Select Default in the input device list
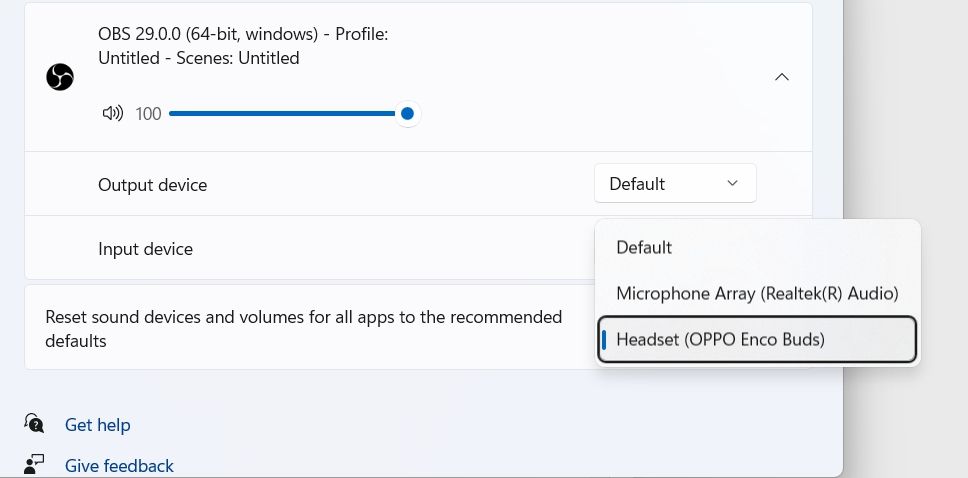Viewport: 968px width, 478px height. click(x=757, y=248)
